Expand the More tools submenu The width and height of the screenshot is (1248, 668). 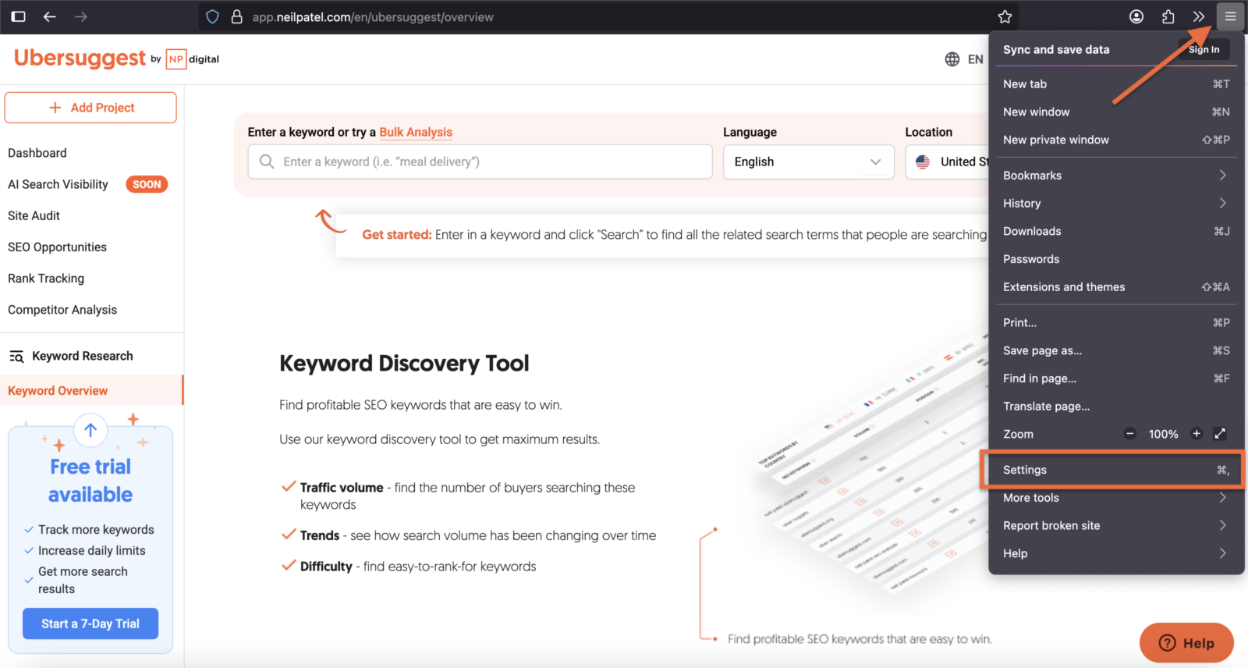click(1115, 498)
